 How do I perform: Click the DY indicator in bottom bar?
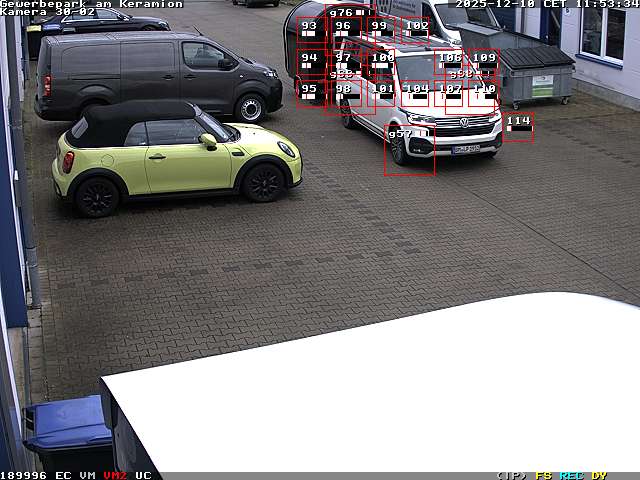click(599, 475)
